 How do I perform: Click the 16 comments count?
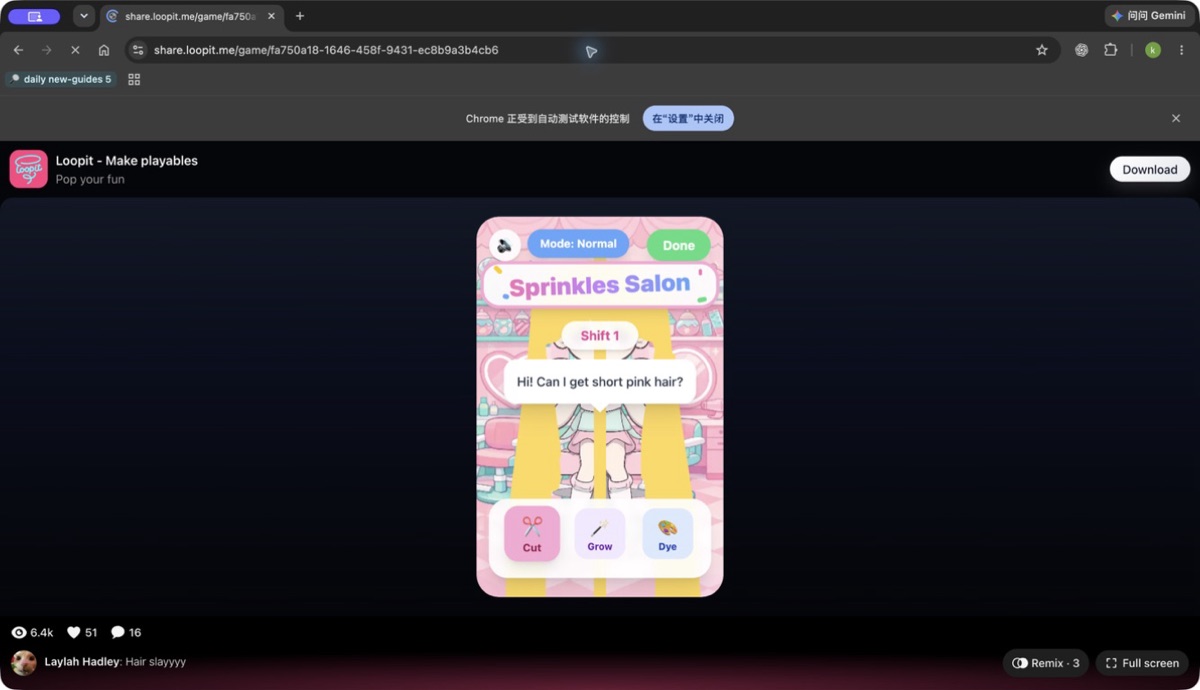click(135, 633)
